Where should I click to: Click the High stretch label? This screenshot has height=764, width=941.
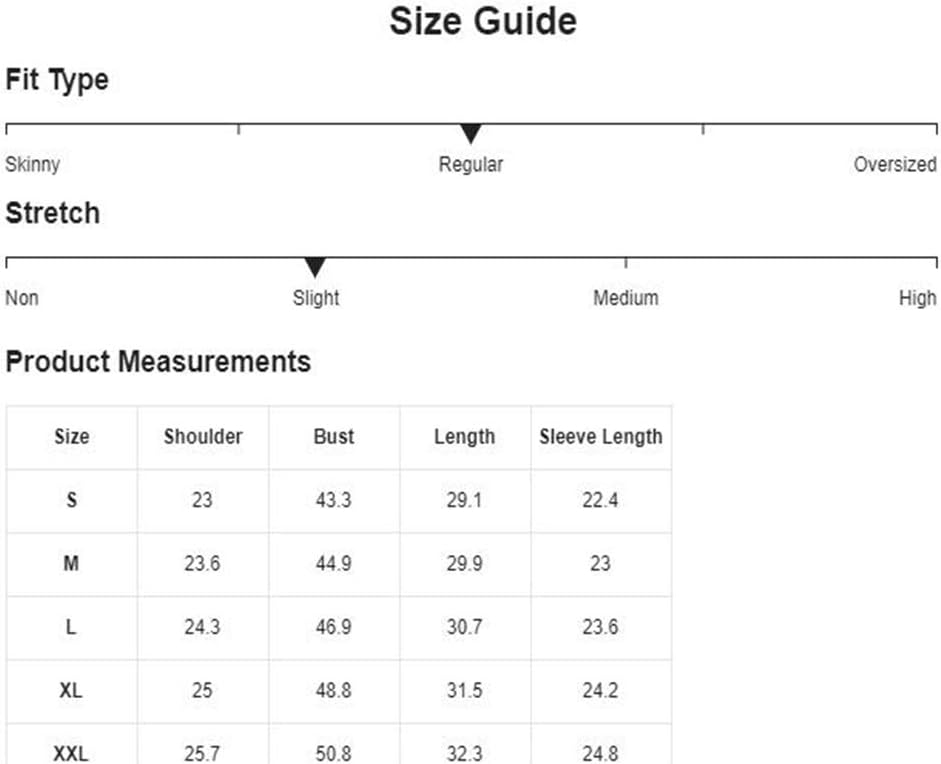pyautogui.click(x=917, y=298)
